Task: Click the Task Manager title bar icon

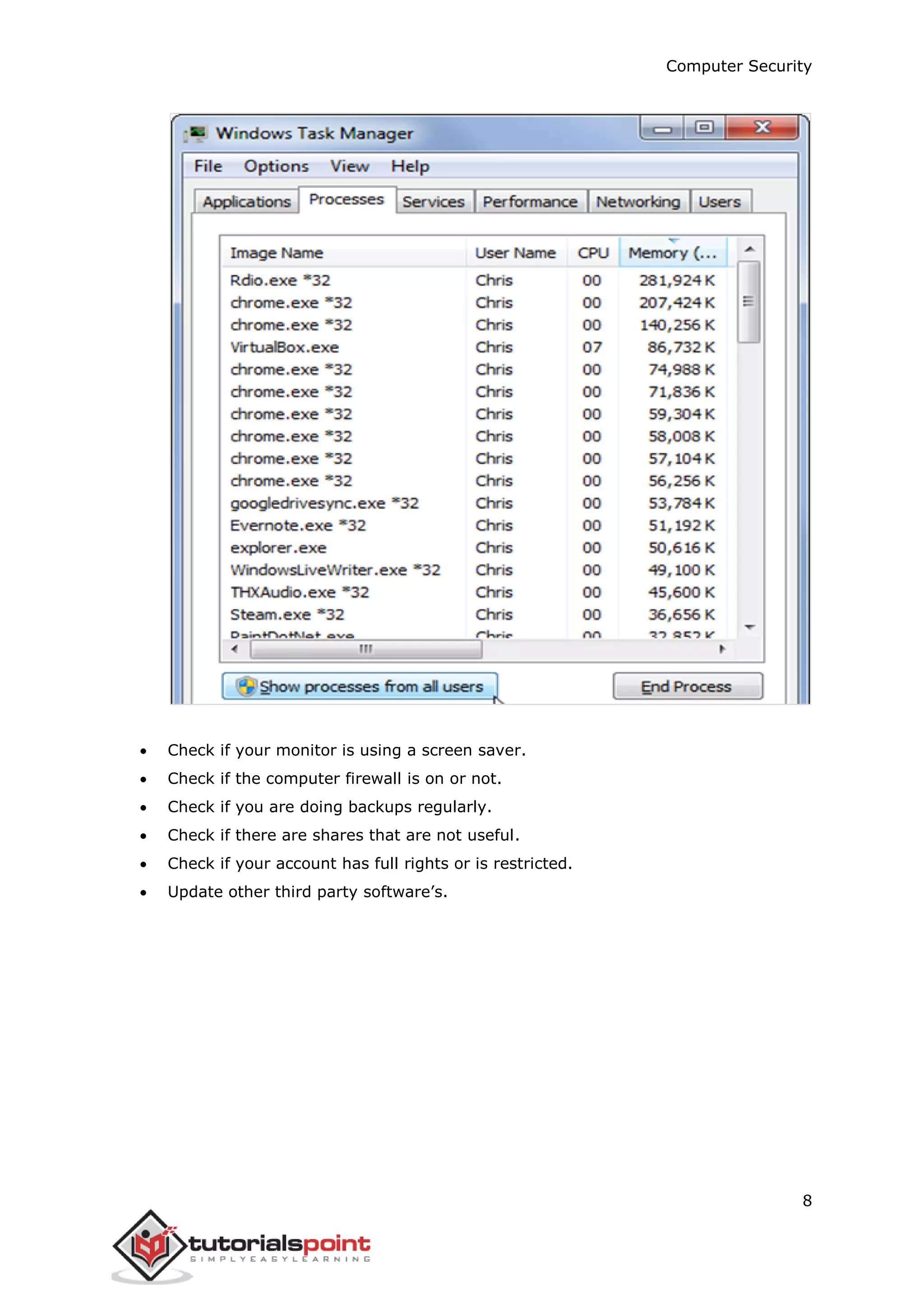Action: (x=196, y=134)
